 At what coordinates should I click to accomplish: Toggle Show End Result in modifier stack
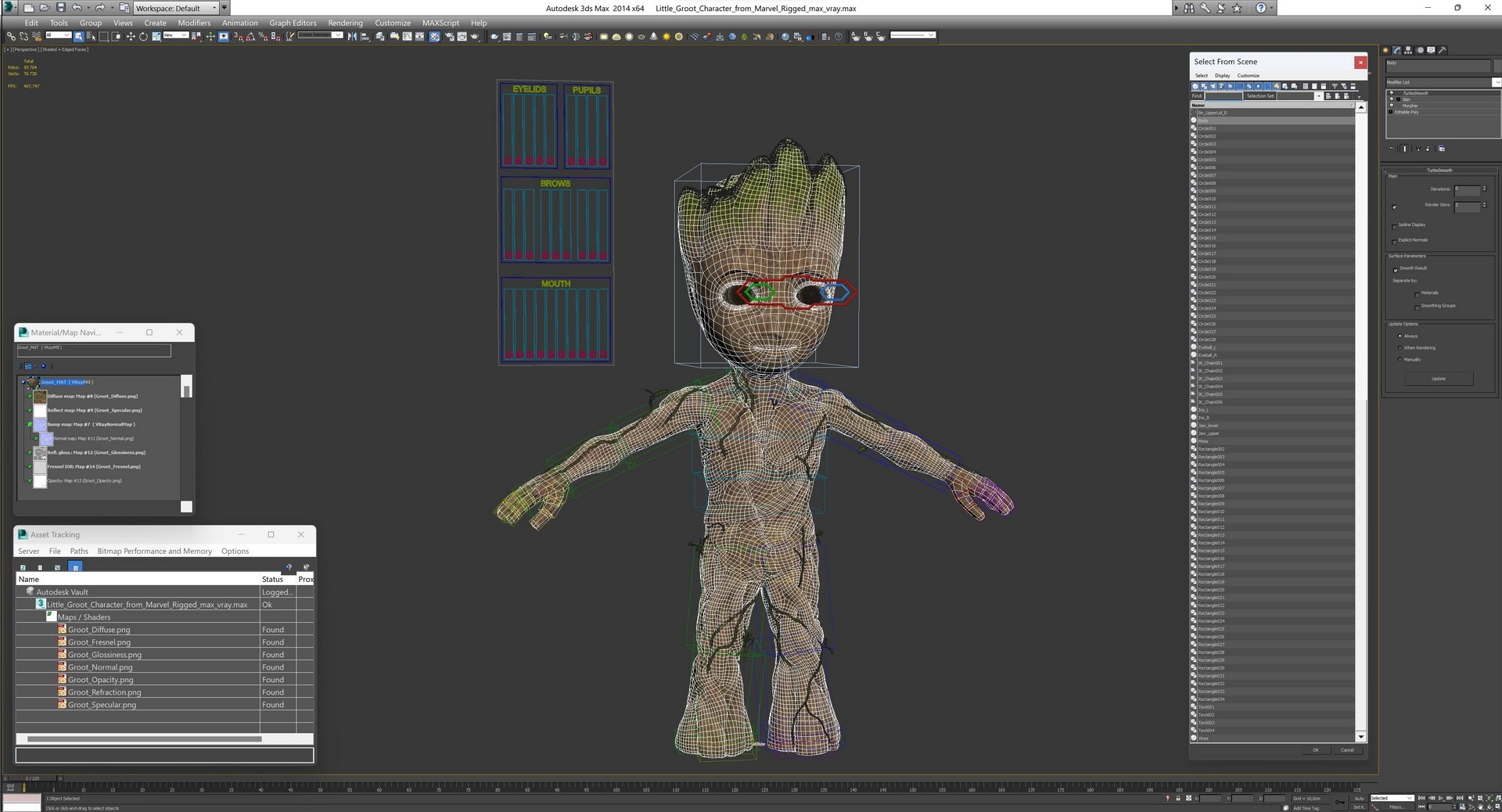coord(1405,149)
